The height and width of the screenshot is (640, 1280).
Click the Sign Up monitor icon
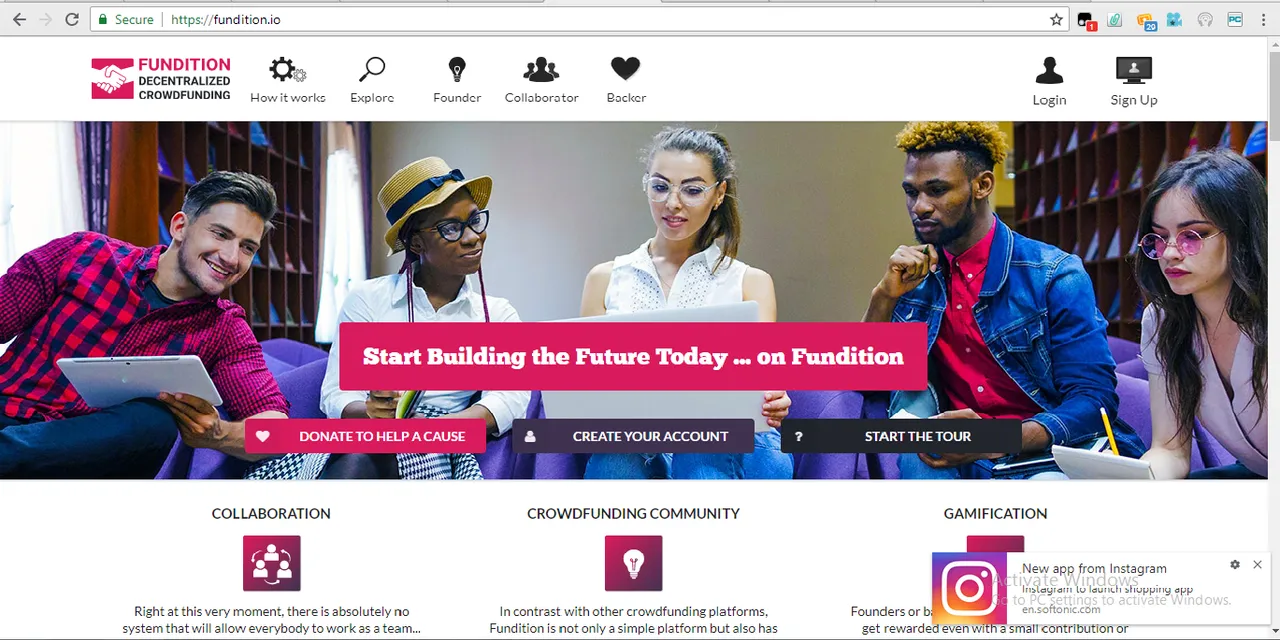(x=1134, y=70)
